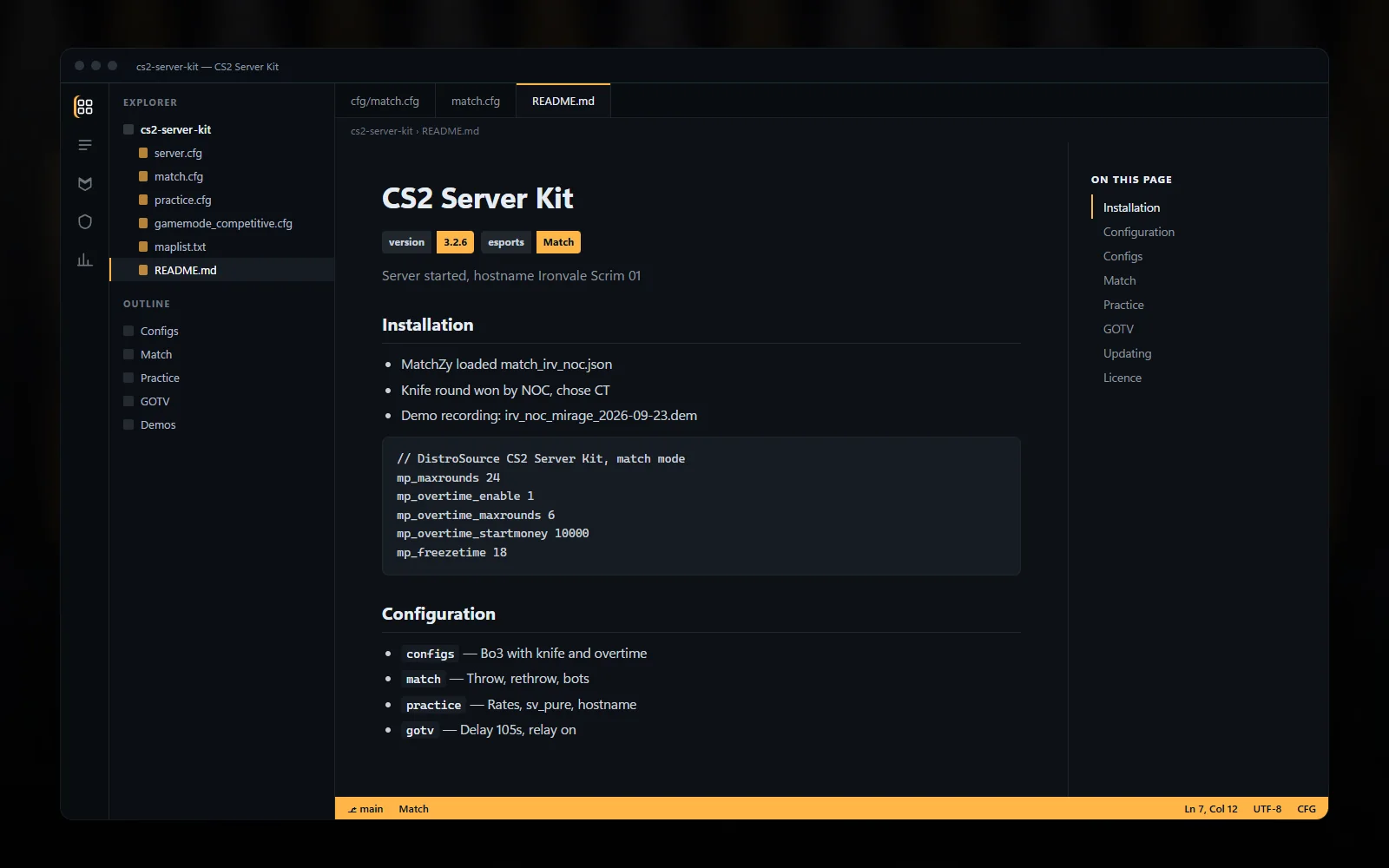Screen dimensions: 1389x868
Task: Go to GOTV in On This Page
Action: pos(1118,329)
